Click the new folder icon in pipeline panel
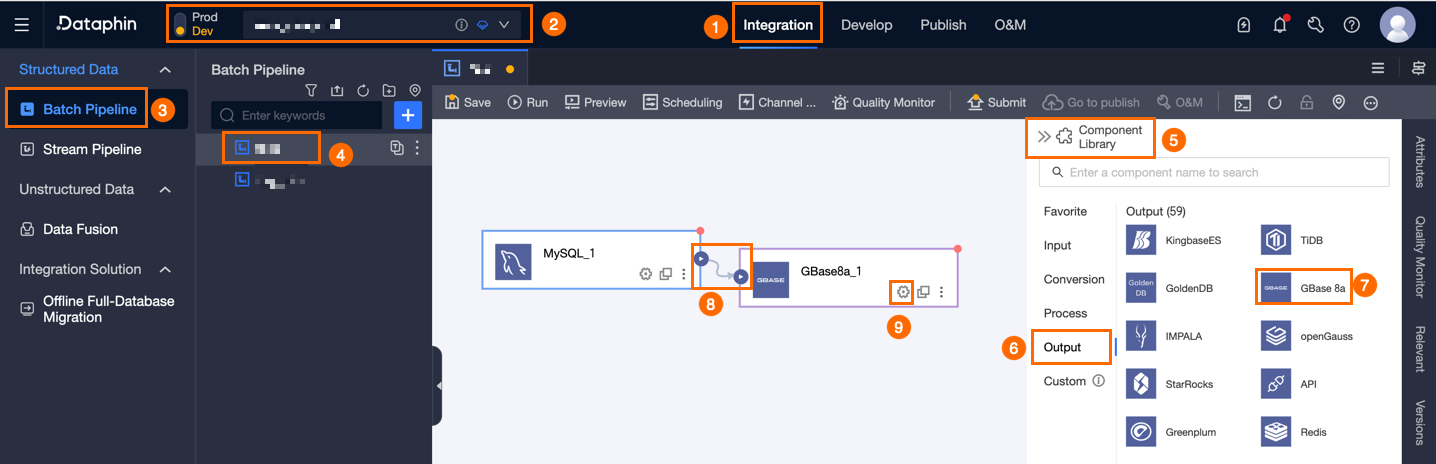The height and width of the screenshot is (464, 1436). 389,91
